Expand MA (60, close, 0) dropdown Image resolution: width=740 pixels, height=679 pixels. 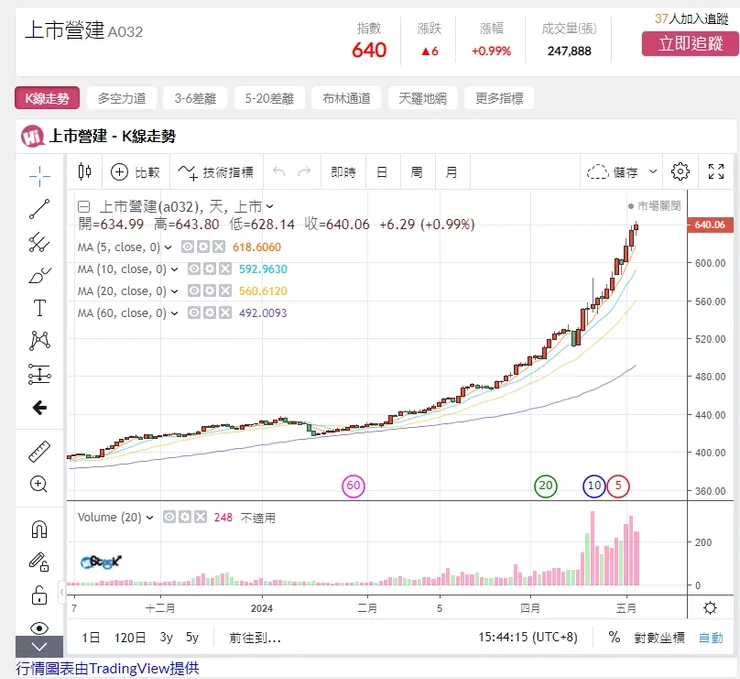(175, 313)
